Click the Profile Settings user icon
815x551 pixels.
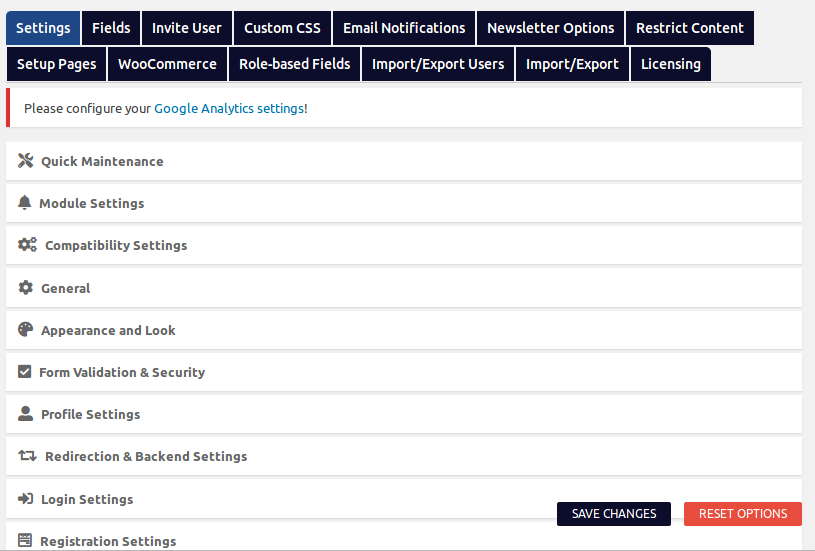coord(26,414)
